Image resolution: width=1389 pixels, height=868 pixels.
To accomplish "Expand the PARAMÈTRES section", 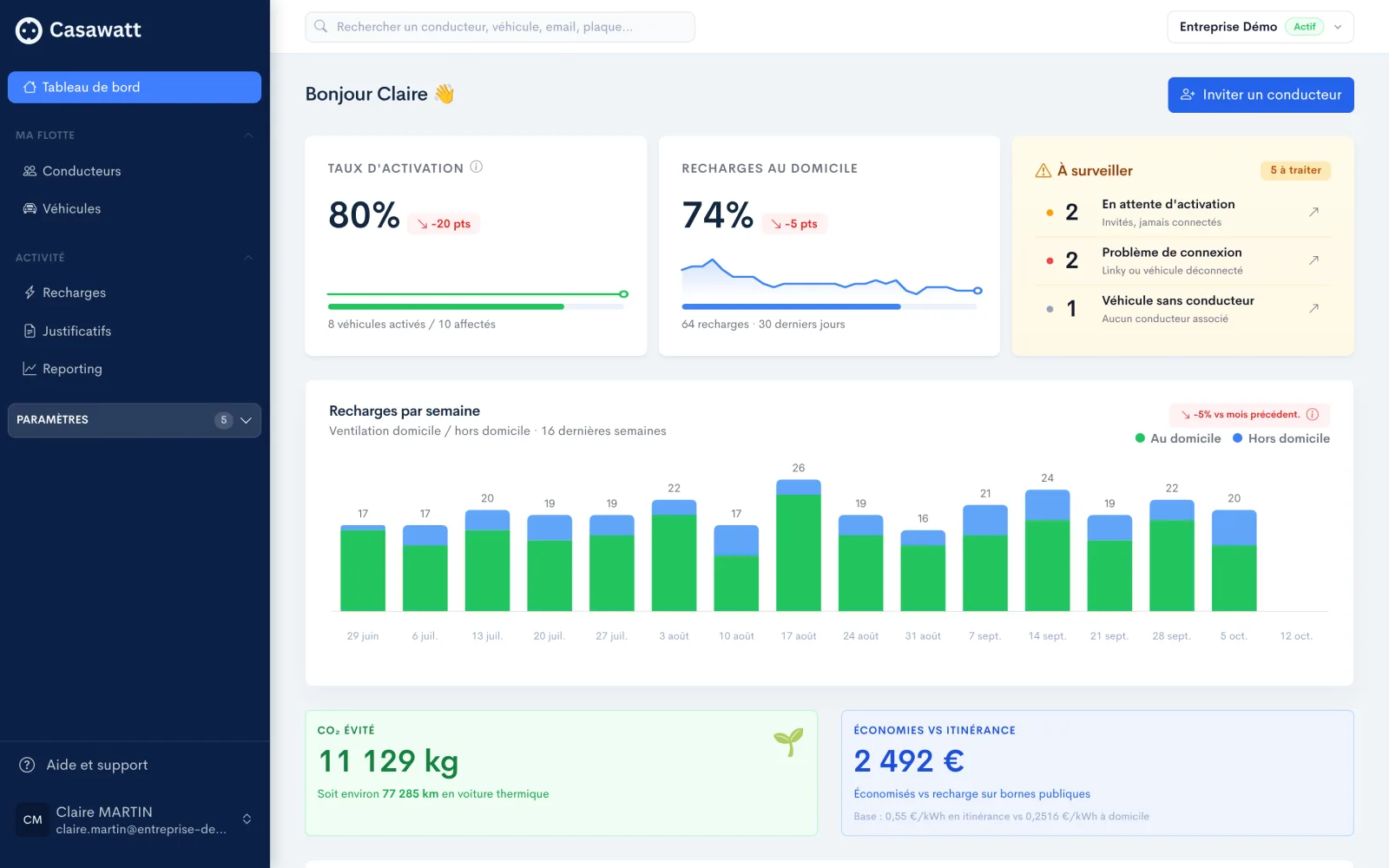I will (135, 420).
